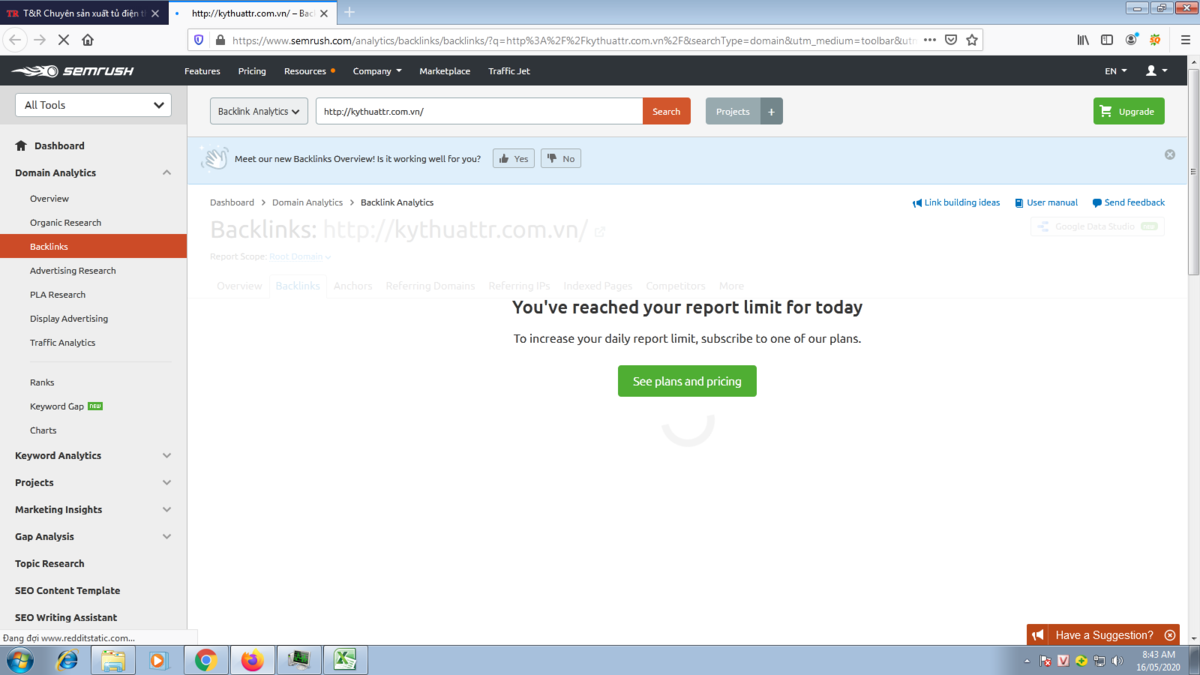
Task: Save the page to Pocket
Action: (x=951, y=40)
